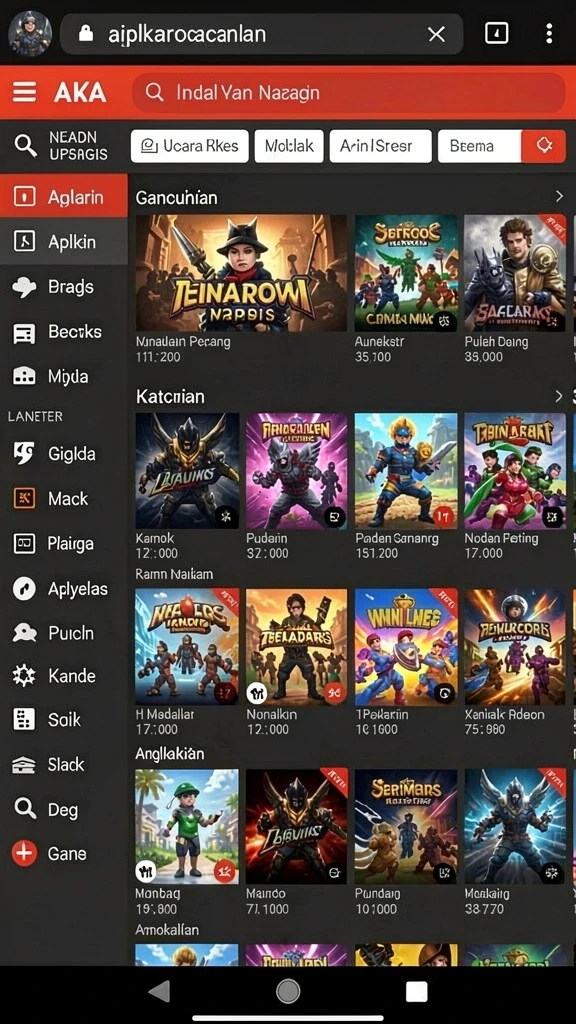Click the Kande gear icon
The image size is (576, 1024).
pyautogui.click(x=24, y=676)
